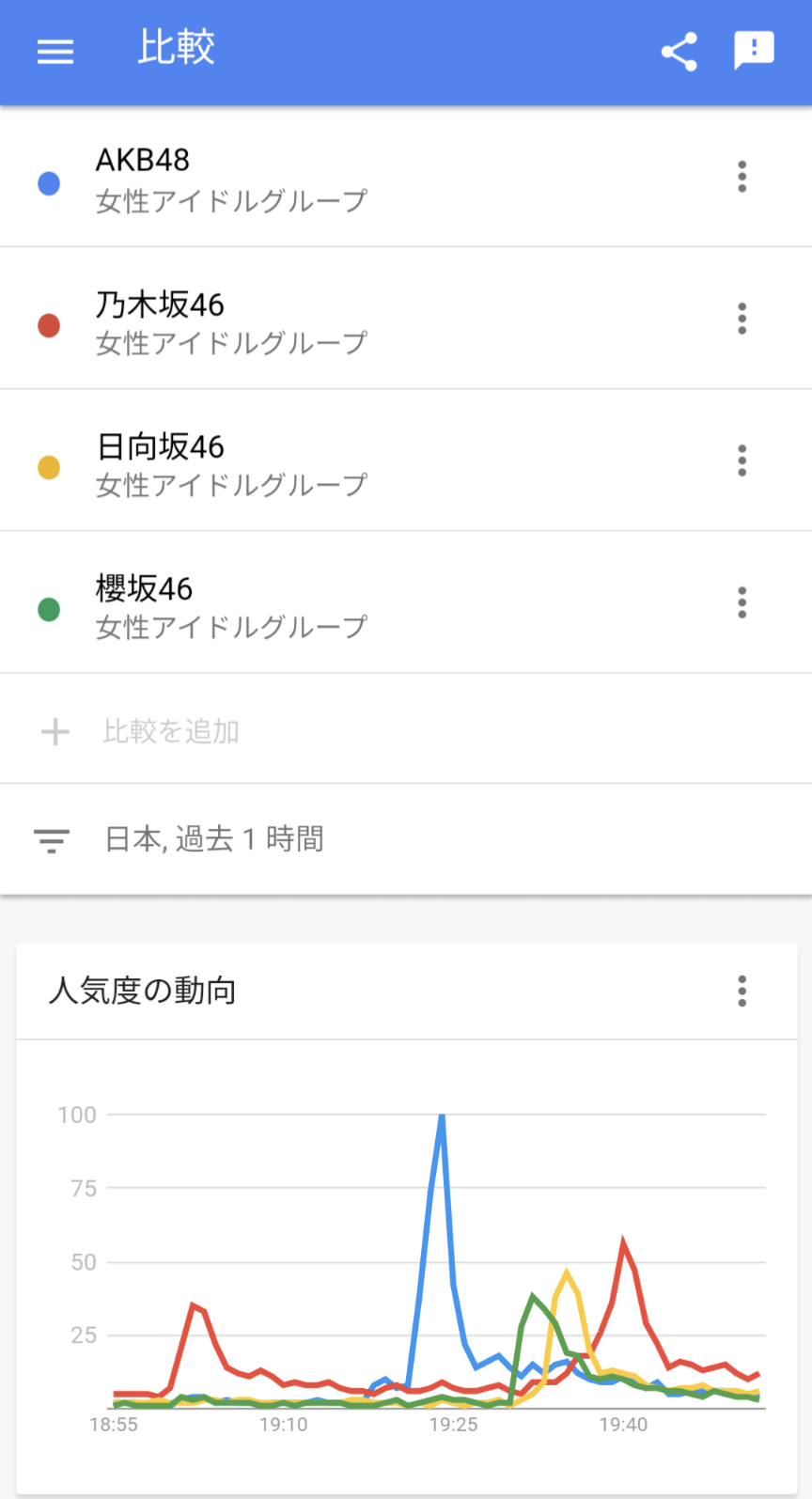The image size is (812, 1499).
Task: Select the 日向坂46 term row
Action: click(x=376, y=461)
